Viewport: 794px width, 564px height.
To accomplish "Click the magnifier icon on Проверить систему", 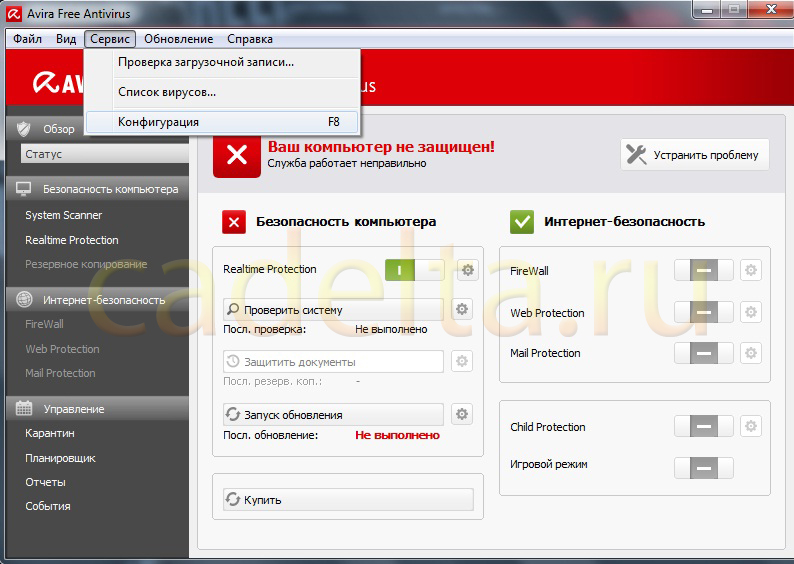I will [x=233, y=309].
